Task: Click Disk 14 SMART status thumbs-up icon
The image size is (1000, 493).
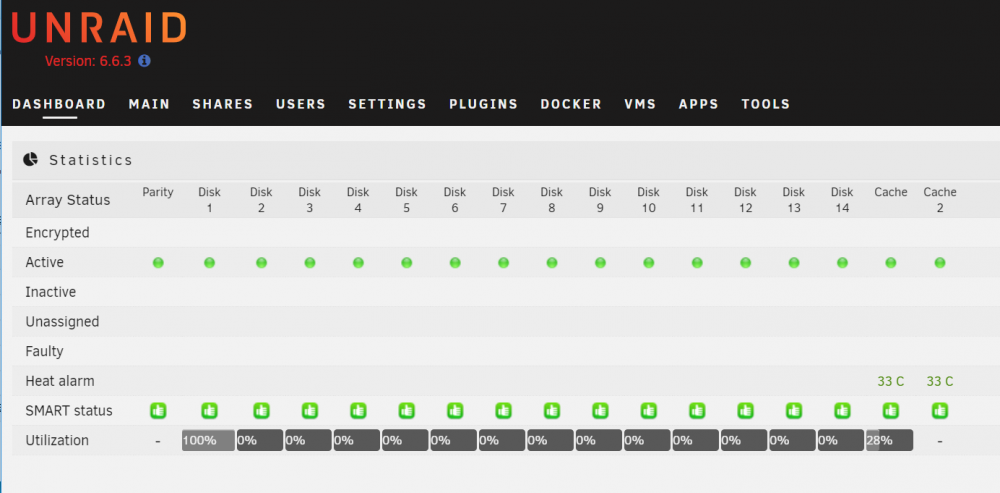Action: click(842, 411)
